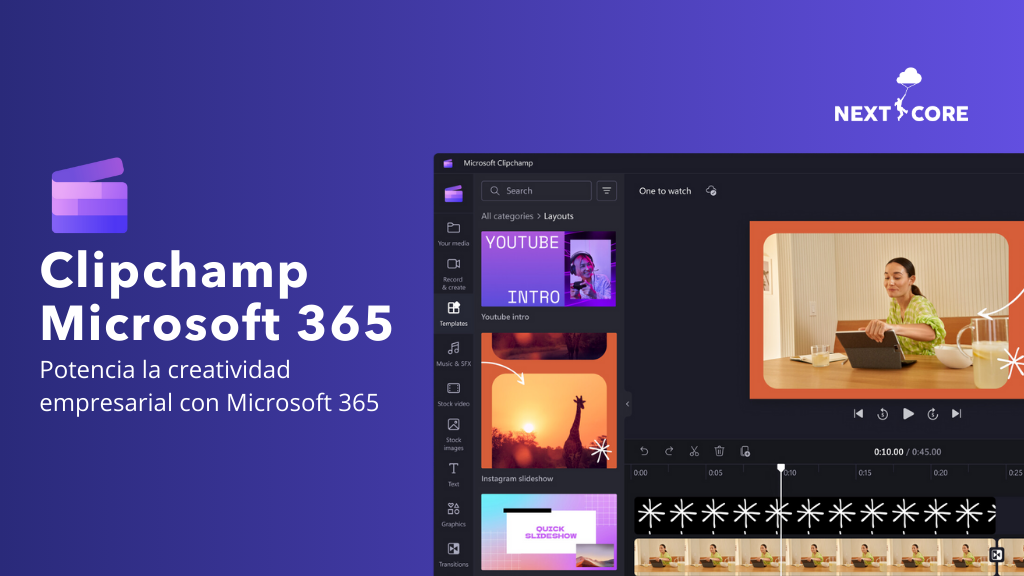The height and width of the screenshot is (576, 1024).
Task: Delete selected clip with trash icon
Action: point(719,451)
